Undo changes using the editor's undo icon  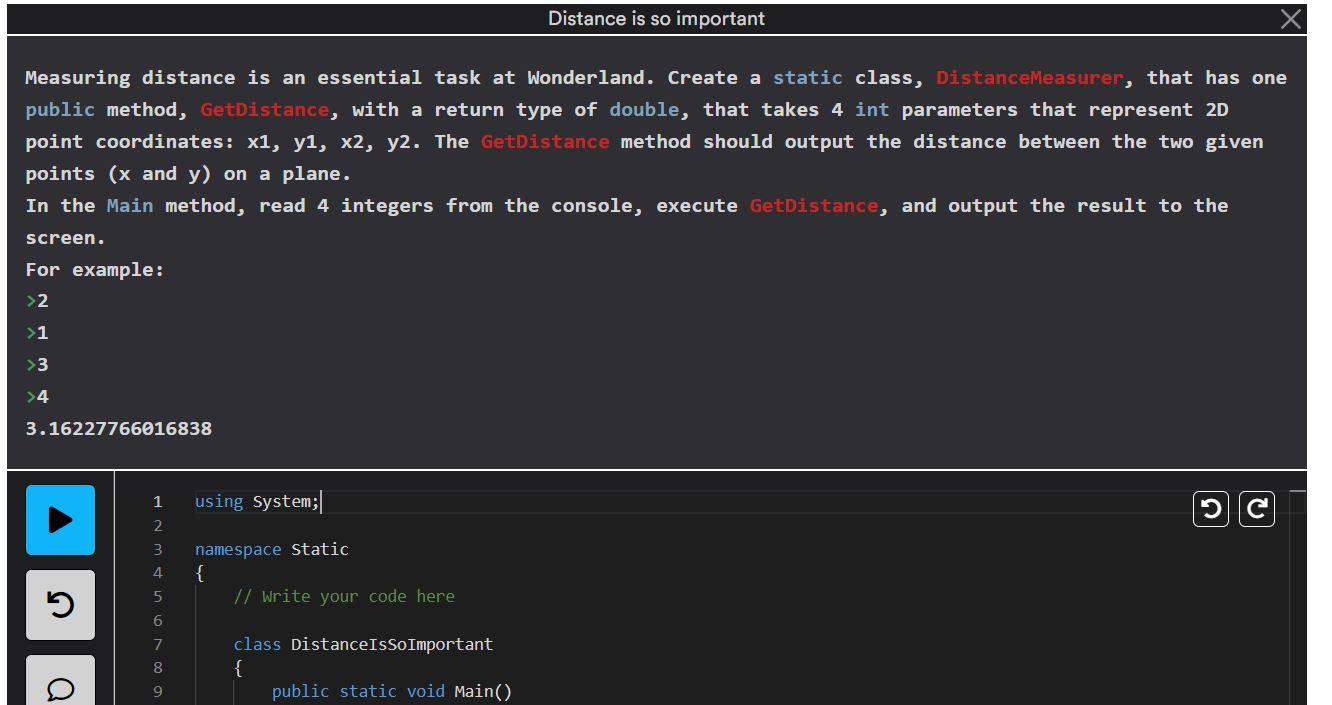tap(1210, 508)
